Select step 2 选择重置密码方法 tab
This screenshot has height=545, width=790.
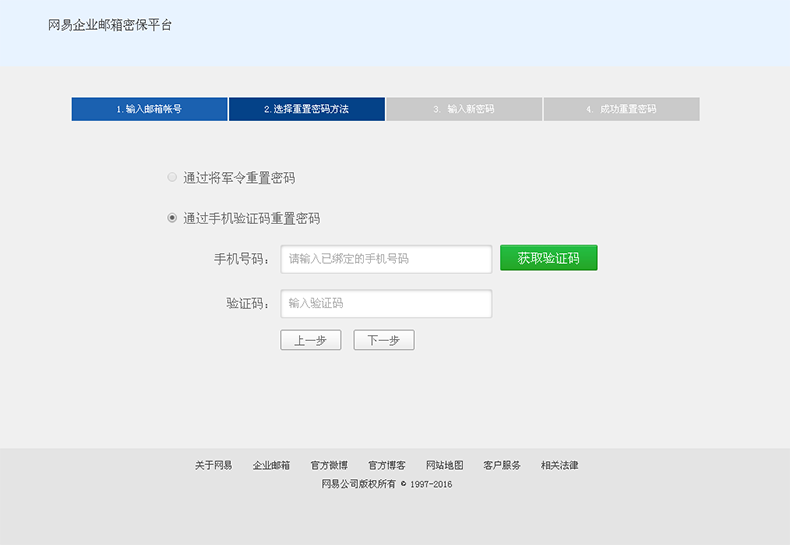coord(306,109)
